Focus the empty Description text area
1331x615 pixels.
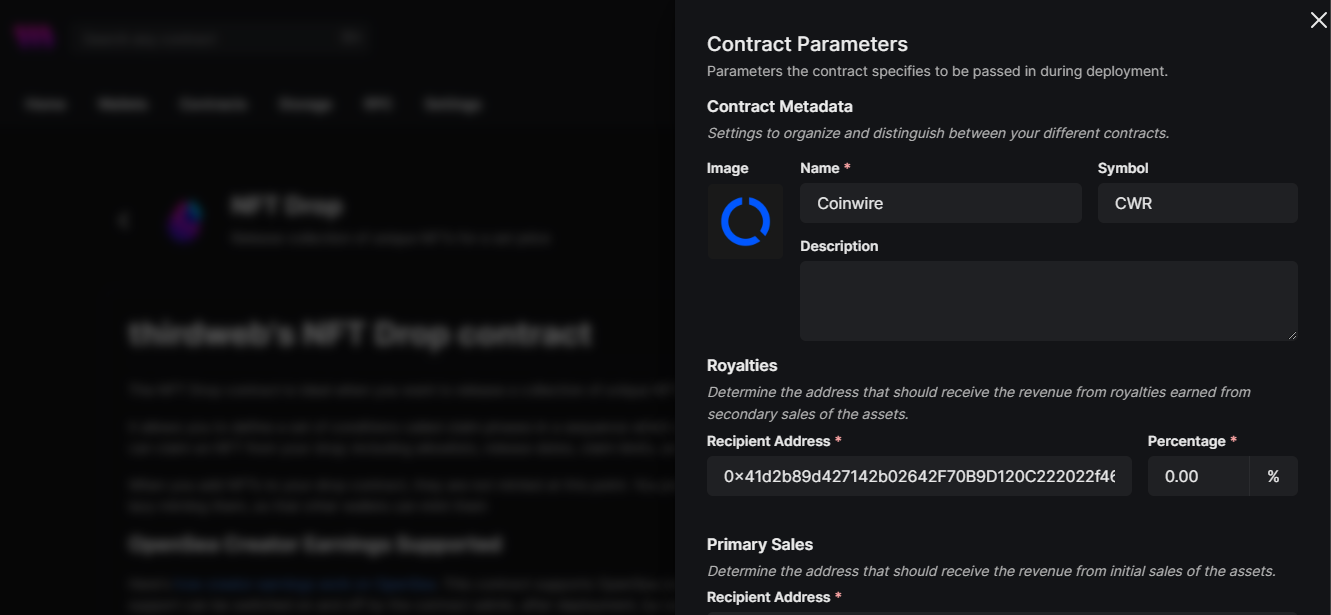click(1047, 300)
